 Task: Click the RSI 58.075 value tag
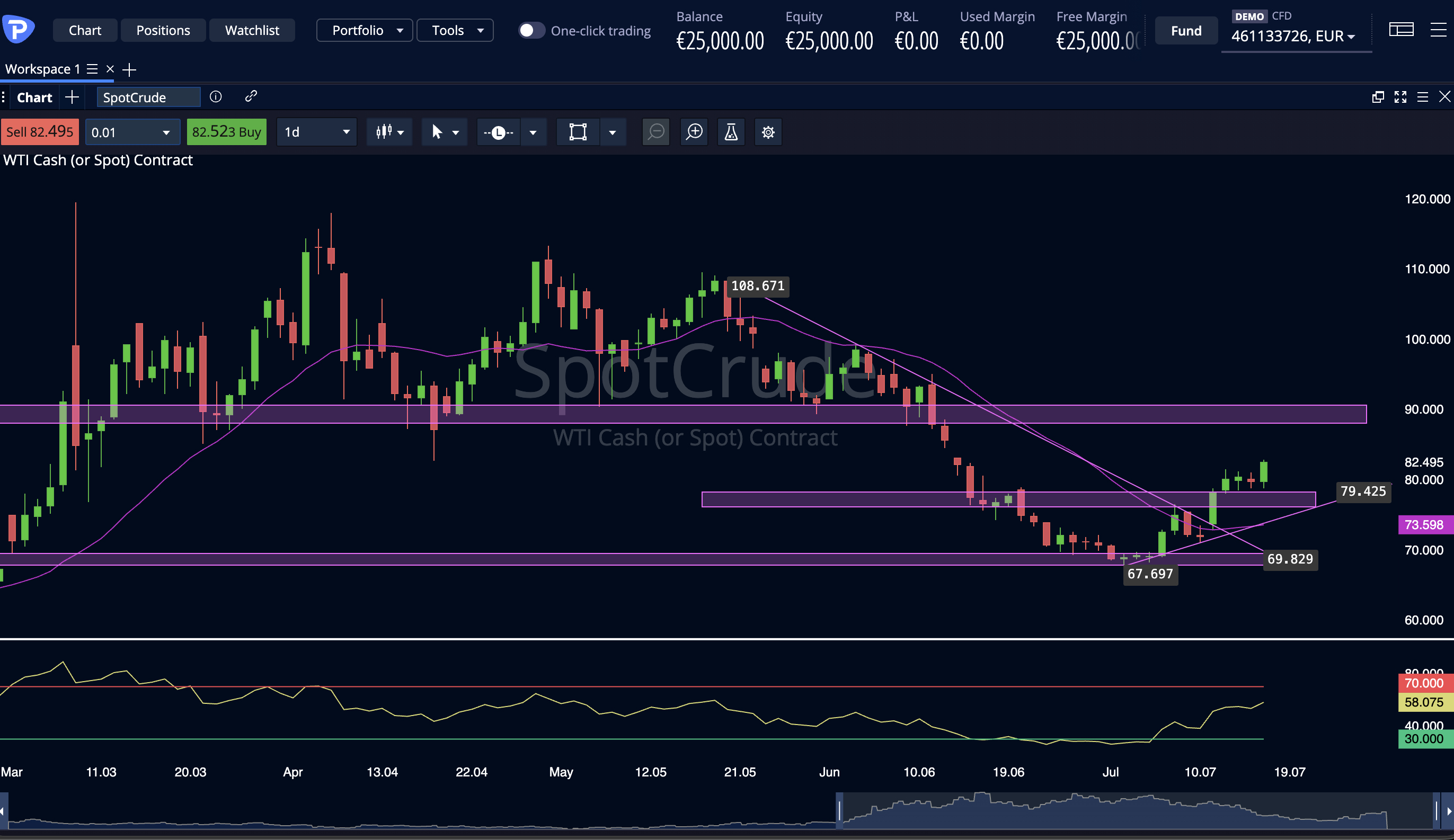(x=1425, y=702)
